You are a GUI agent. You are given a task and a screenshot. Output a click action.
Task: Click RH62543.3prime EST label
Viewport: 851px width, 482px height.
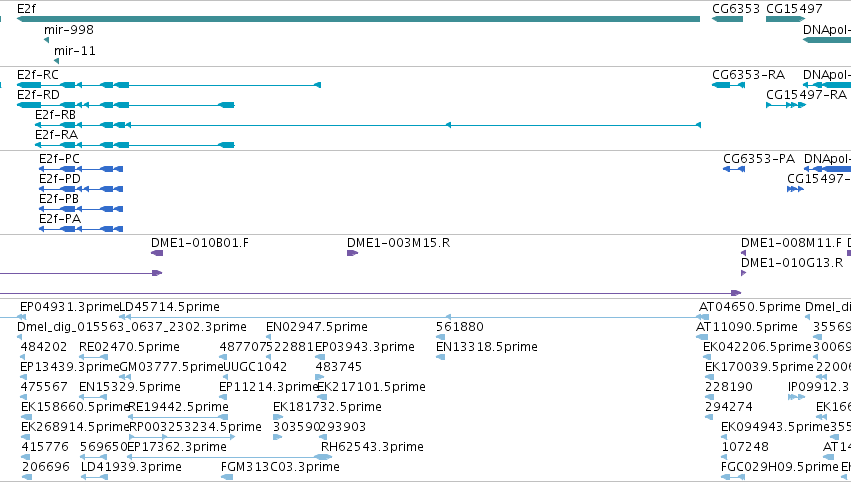372,447
